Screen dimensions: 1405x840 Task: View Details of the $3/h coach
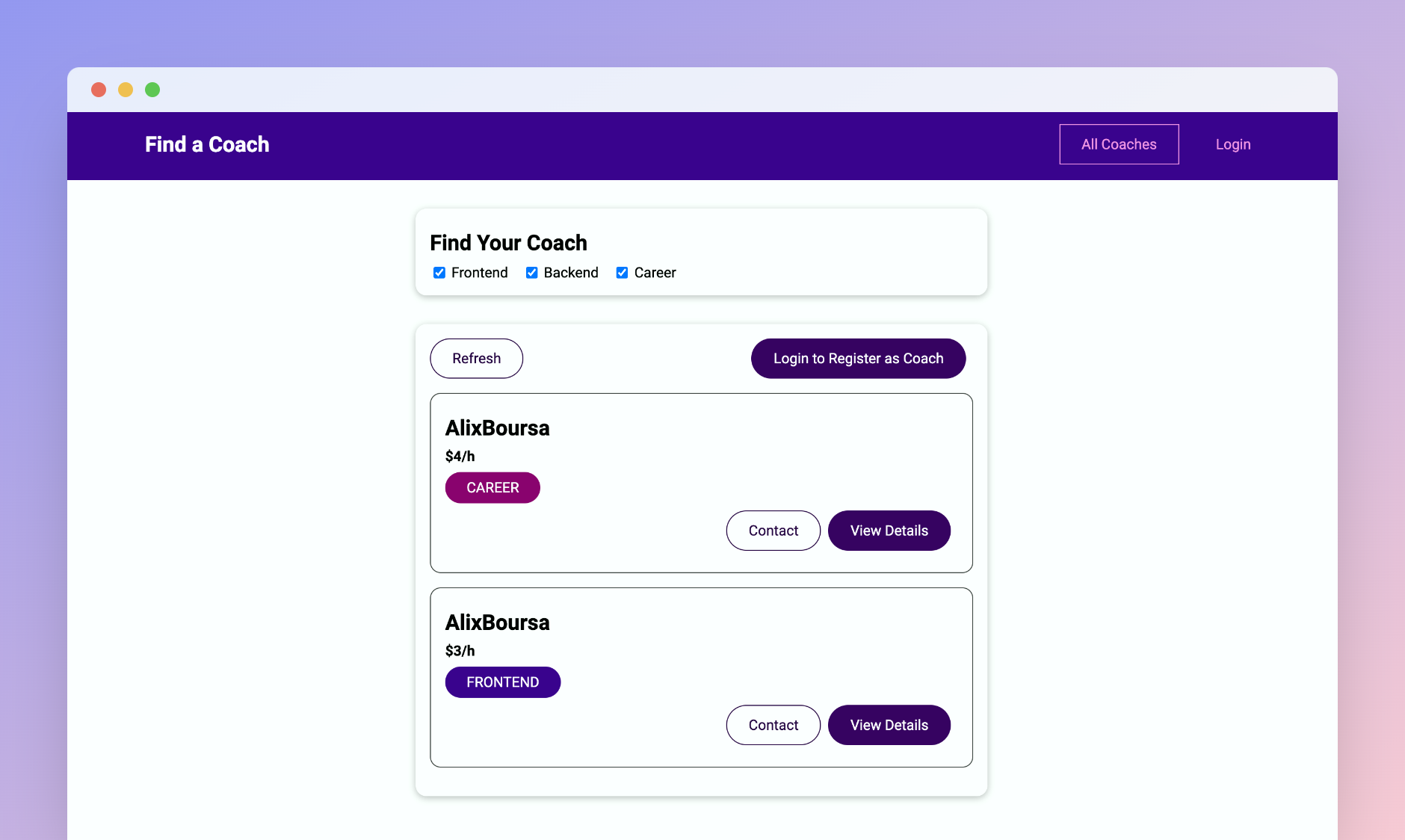(x=889, y=725)
